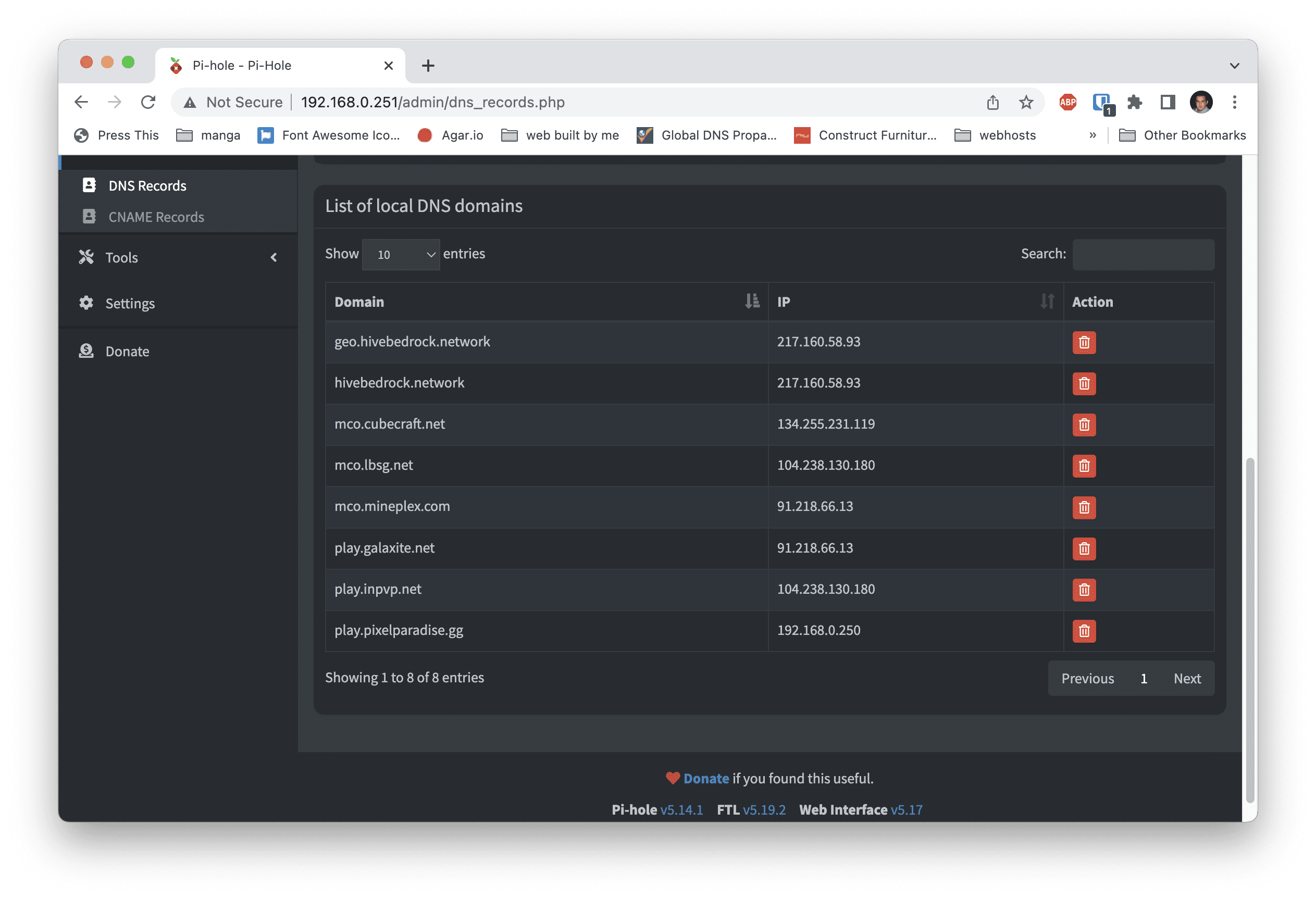Viewport: 1316px width, 899px height.
Task: Open DNS Records in sidebar
Action: (x=147, y=186)
